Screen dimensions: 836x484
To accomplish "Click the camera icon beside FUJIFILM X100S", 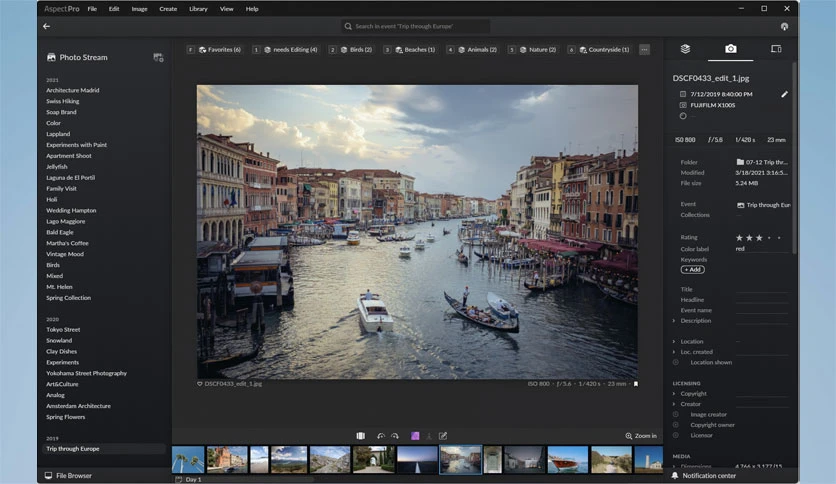I will 683,105.
